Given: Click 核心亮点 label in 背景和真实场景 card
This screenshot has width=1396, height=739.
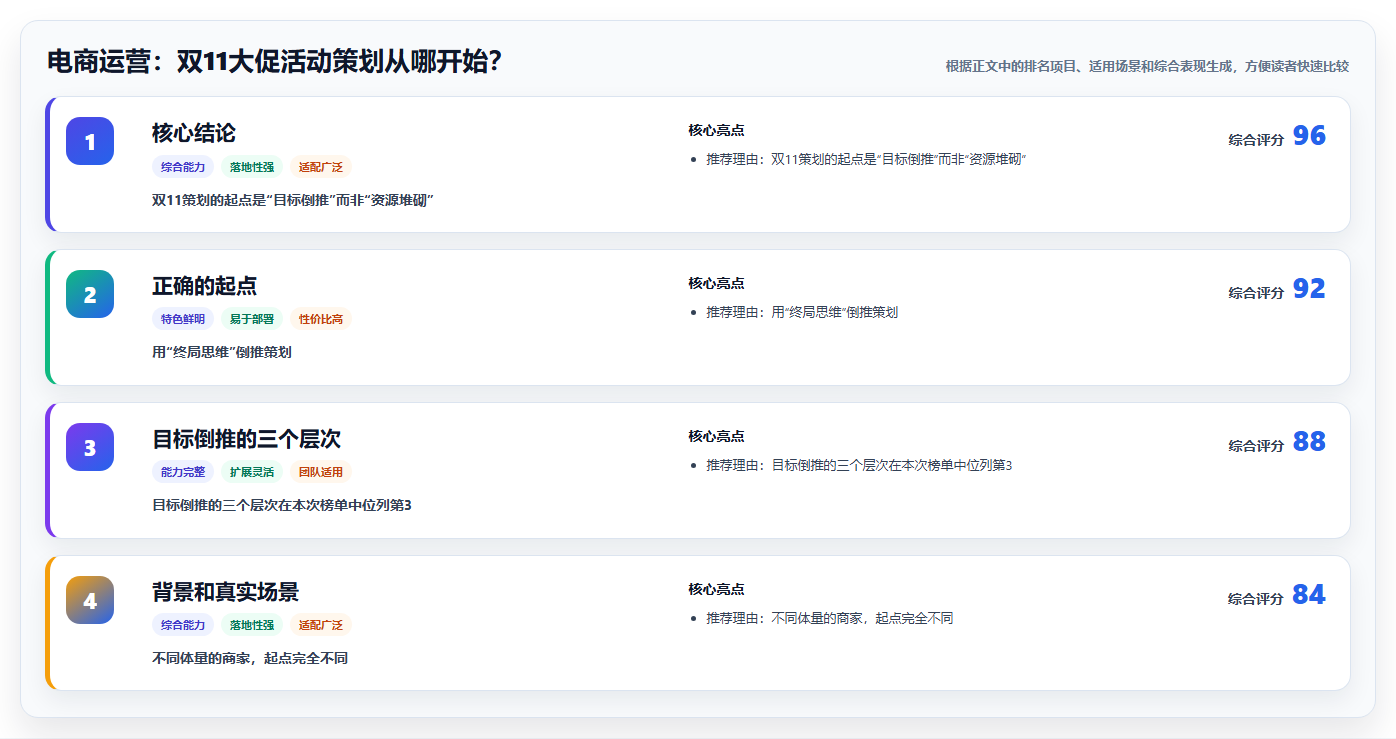Looking at the screenshot, I should click(716, 589).
